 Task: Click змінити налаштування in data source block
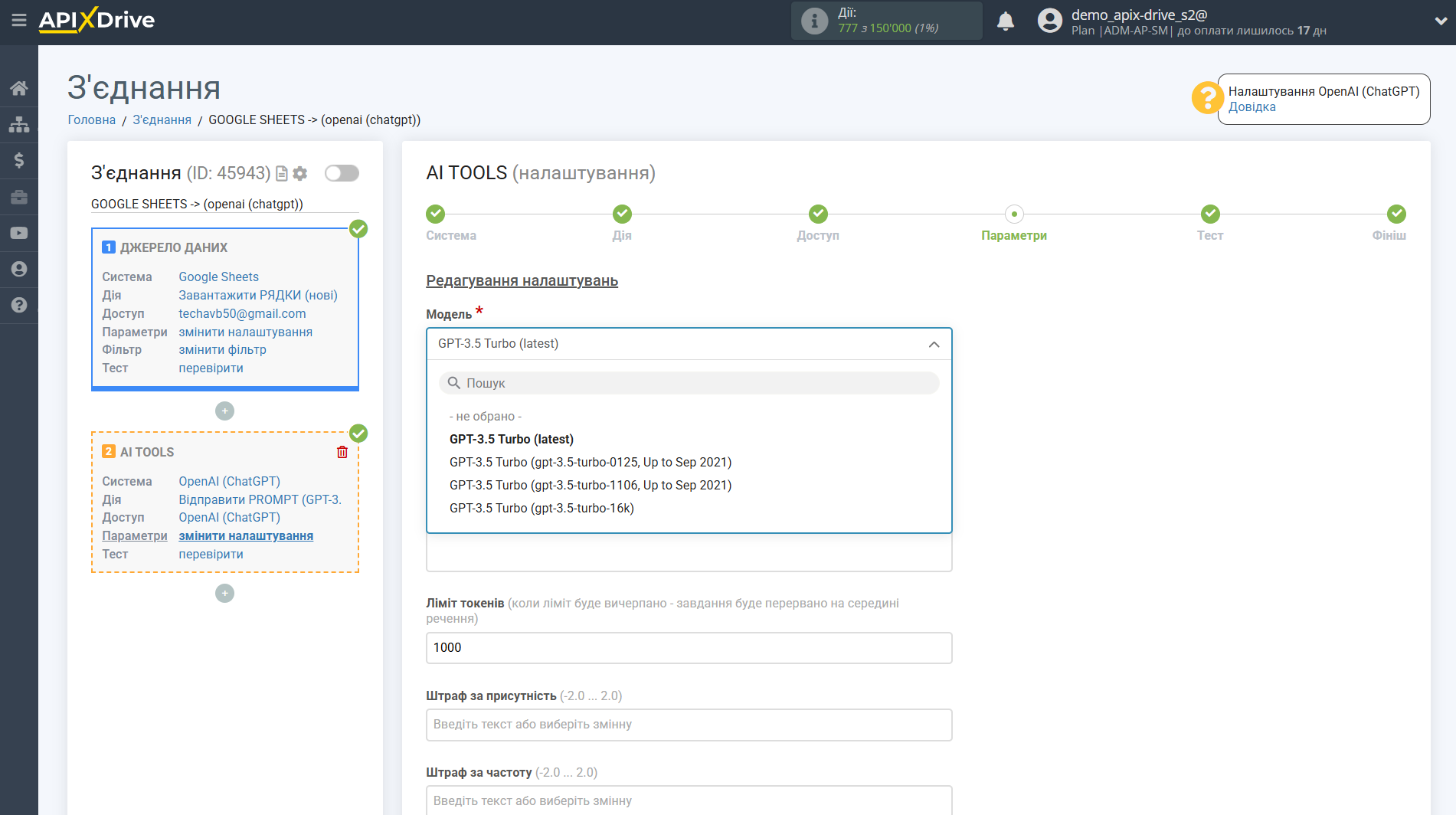tap(245, 332)
